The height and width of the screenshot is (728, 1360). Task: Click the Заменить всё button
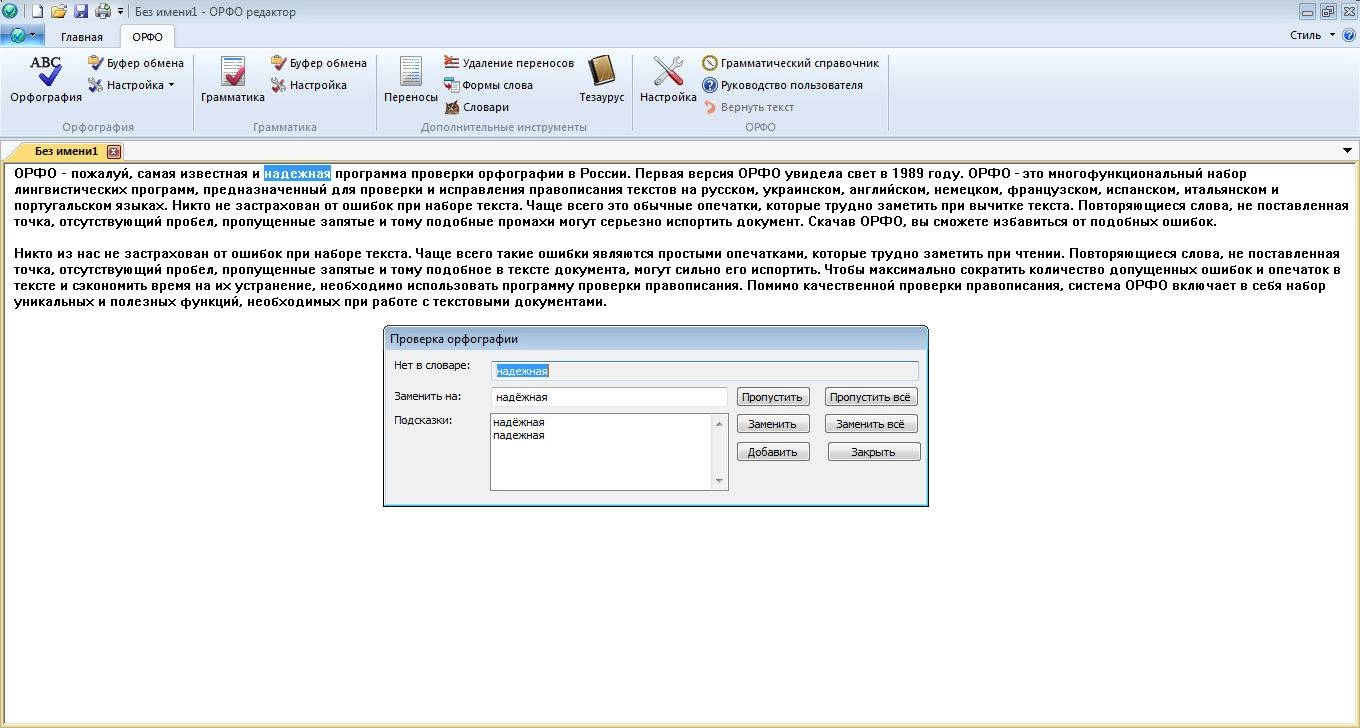coord(870,424)
